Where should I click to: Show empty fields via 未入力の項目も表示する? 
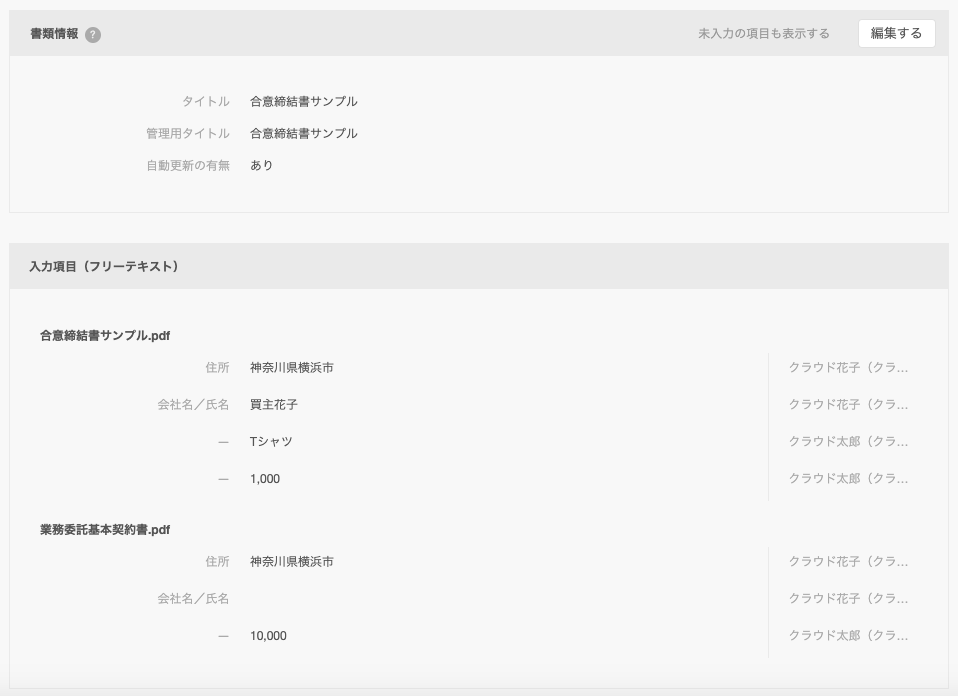click(x=763, y=34)
